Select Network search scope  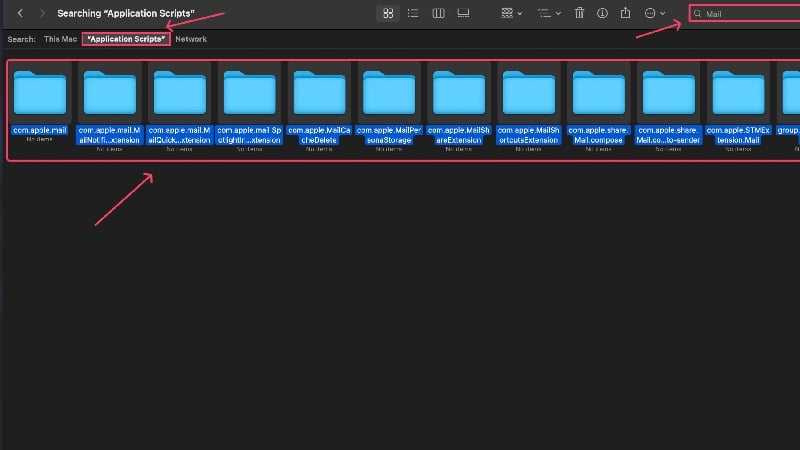[x=191, y=39]
